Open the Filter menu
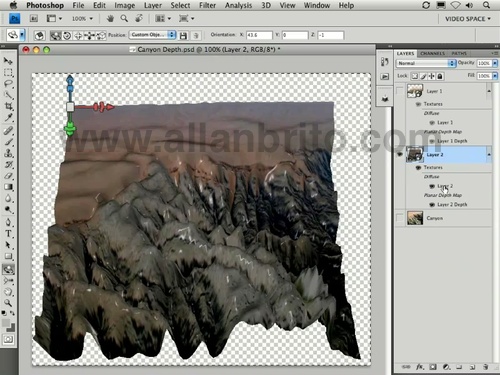 (x=207, y=5)
